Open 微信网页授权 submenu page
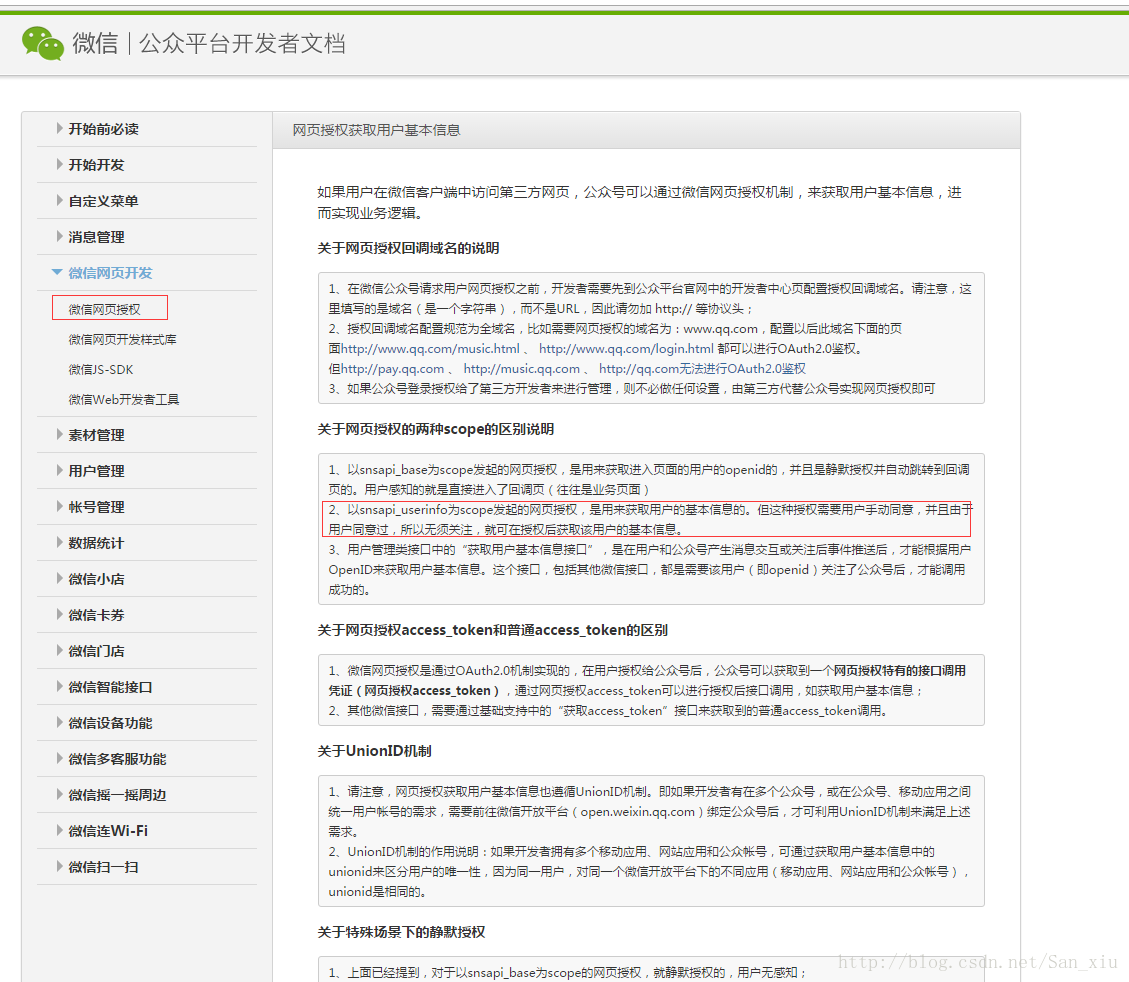 (104, 310)
